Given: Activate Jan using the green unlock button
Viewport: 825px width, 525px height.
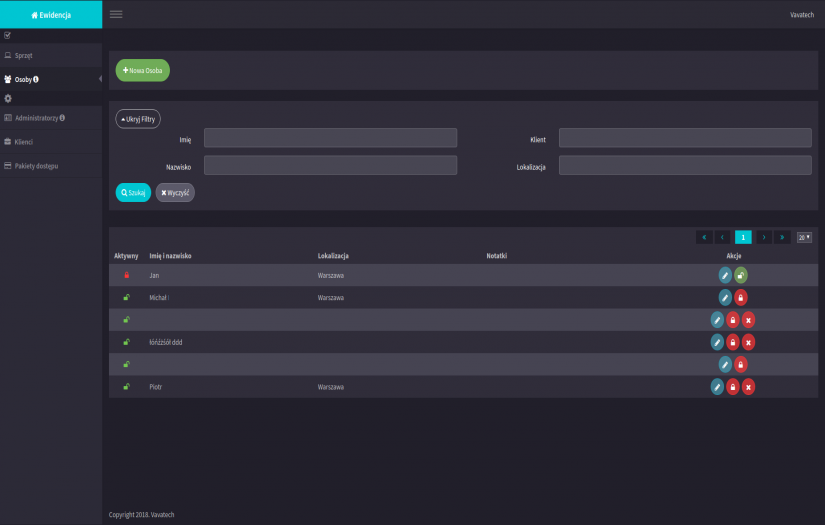Looking at the screenshot, I should click(x=741, y=275).
